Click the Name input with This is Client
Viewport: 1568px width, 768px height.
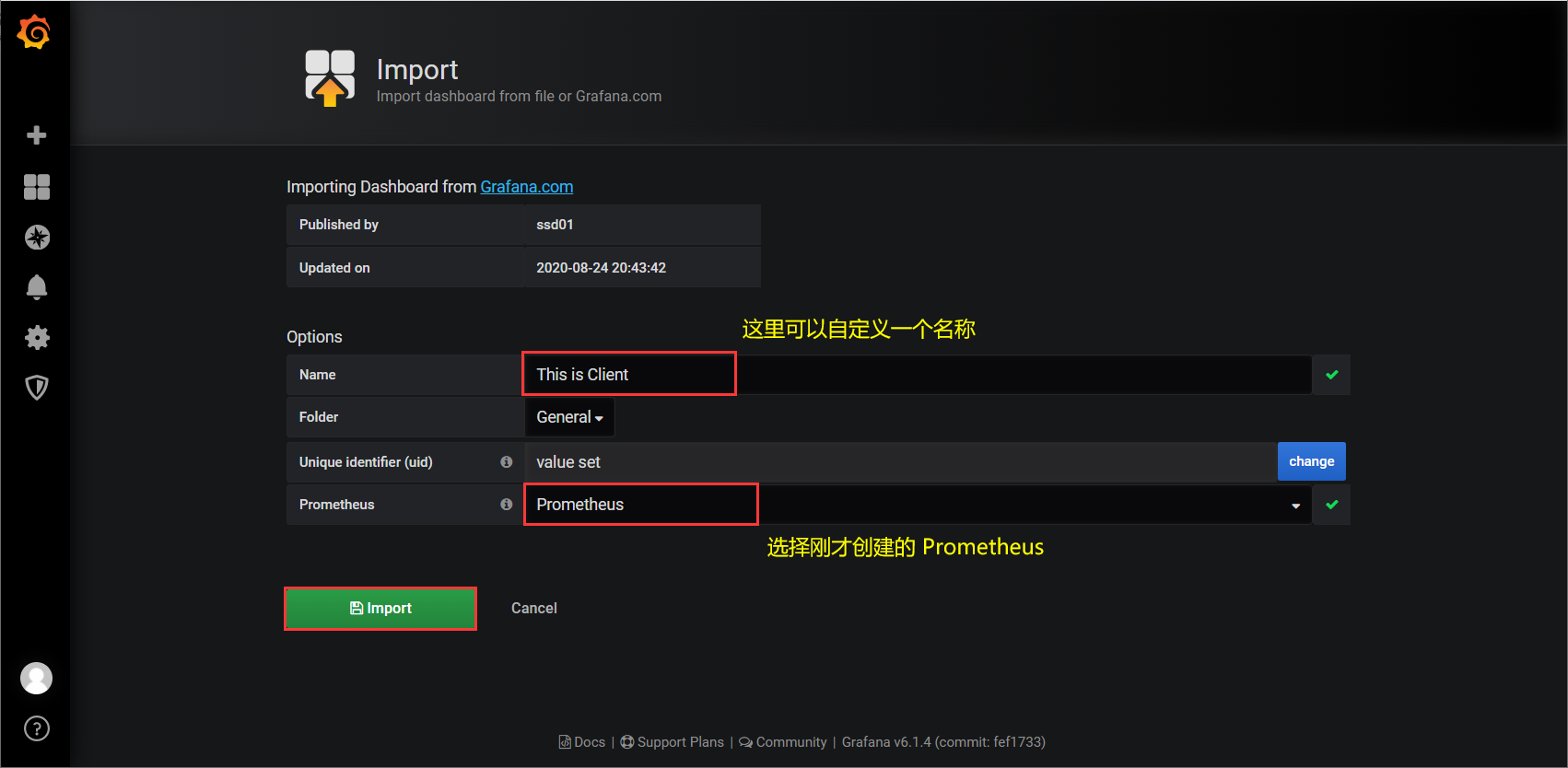[x=918, y=375]
